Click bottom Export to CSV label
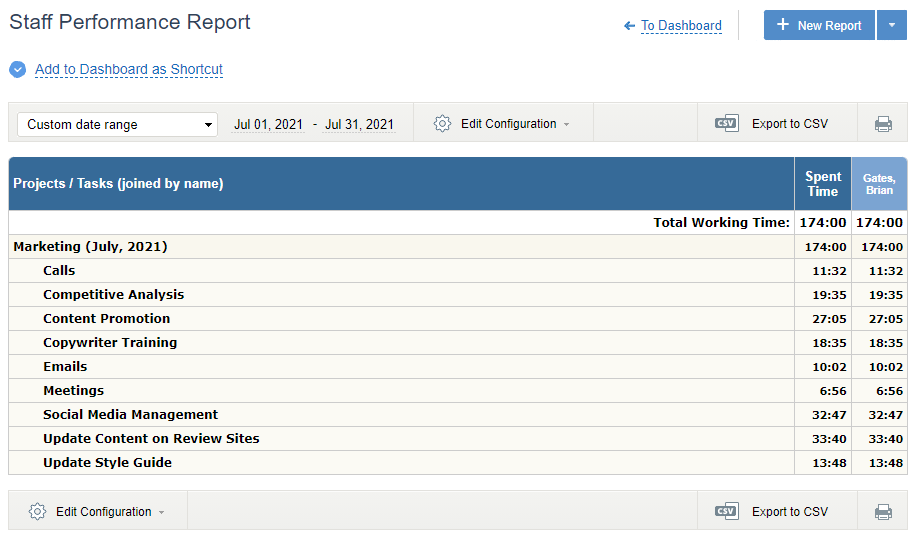The width and height of the screenshot is (916, 540). [790, 512]
